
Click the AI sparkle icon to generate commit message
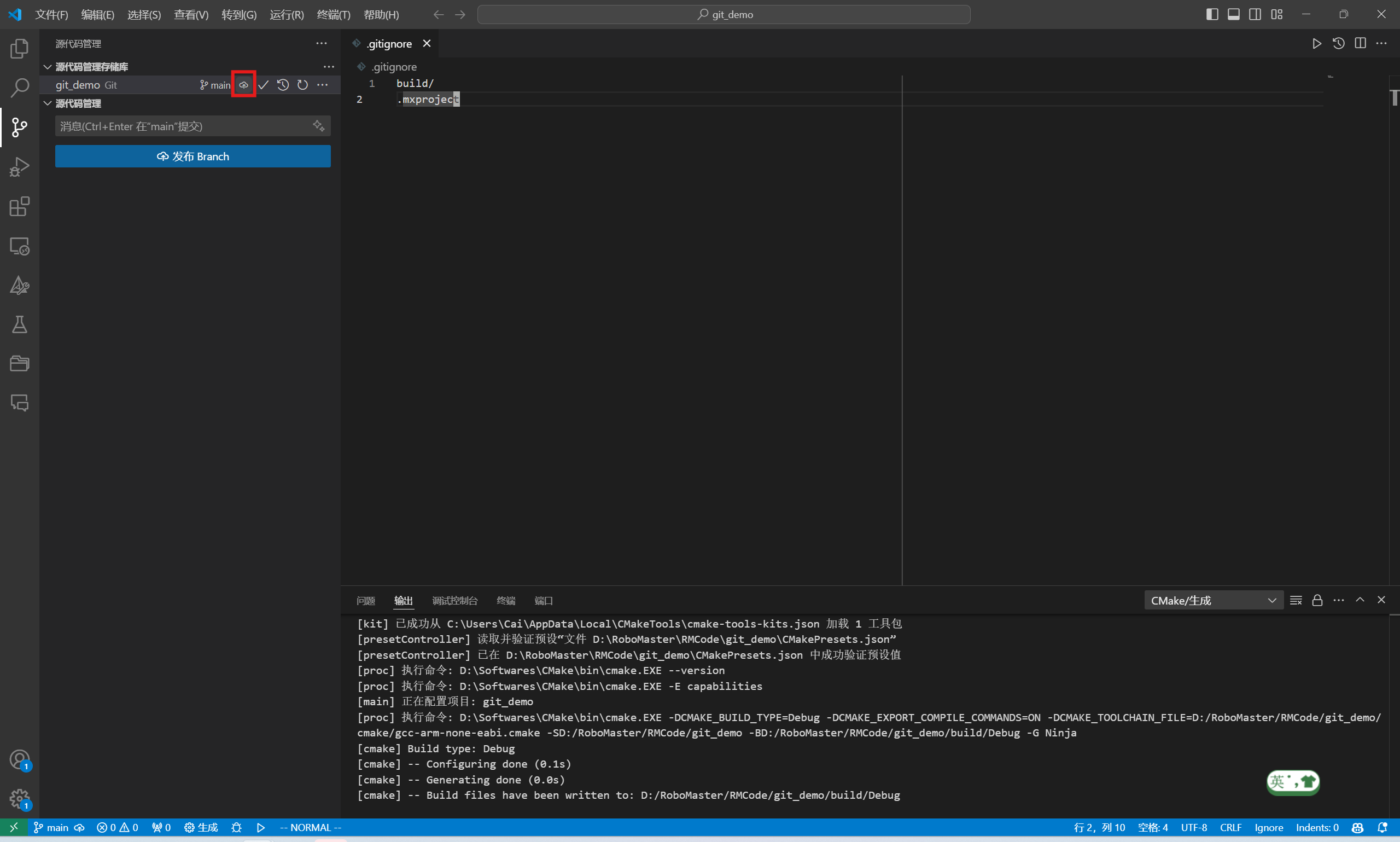(318, 126)
